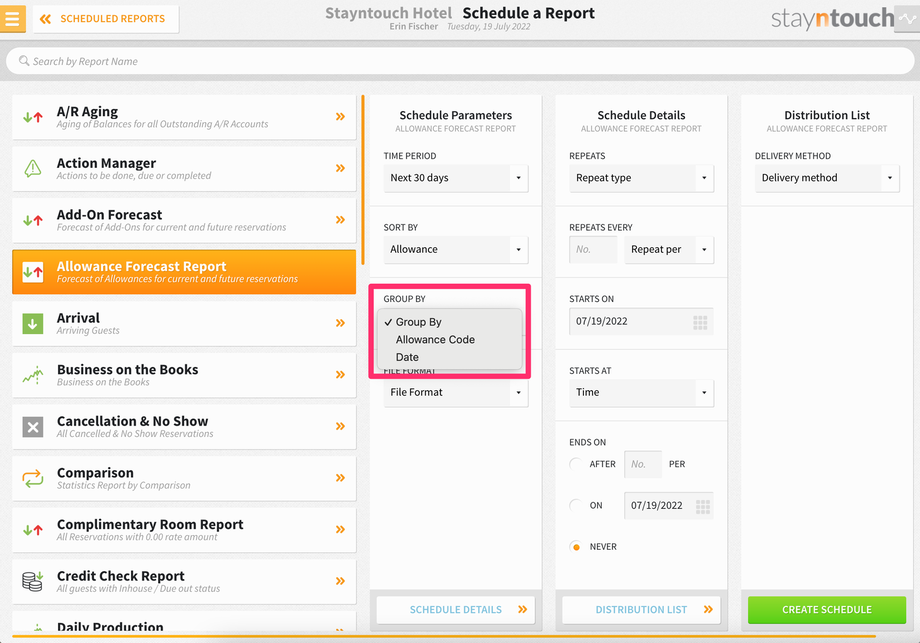This screenshot has width=920, height=643.
Task: Click the Schedule Details button
Action: coord(456,610)
